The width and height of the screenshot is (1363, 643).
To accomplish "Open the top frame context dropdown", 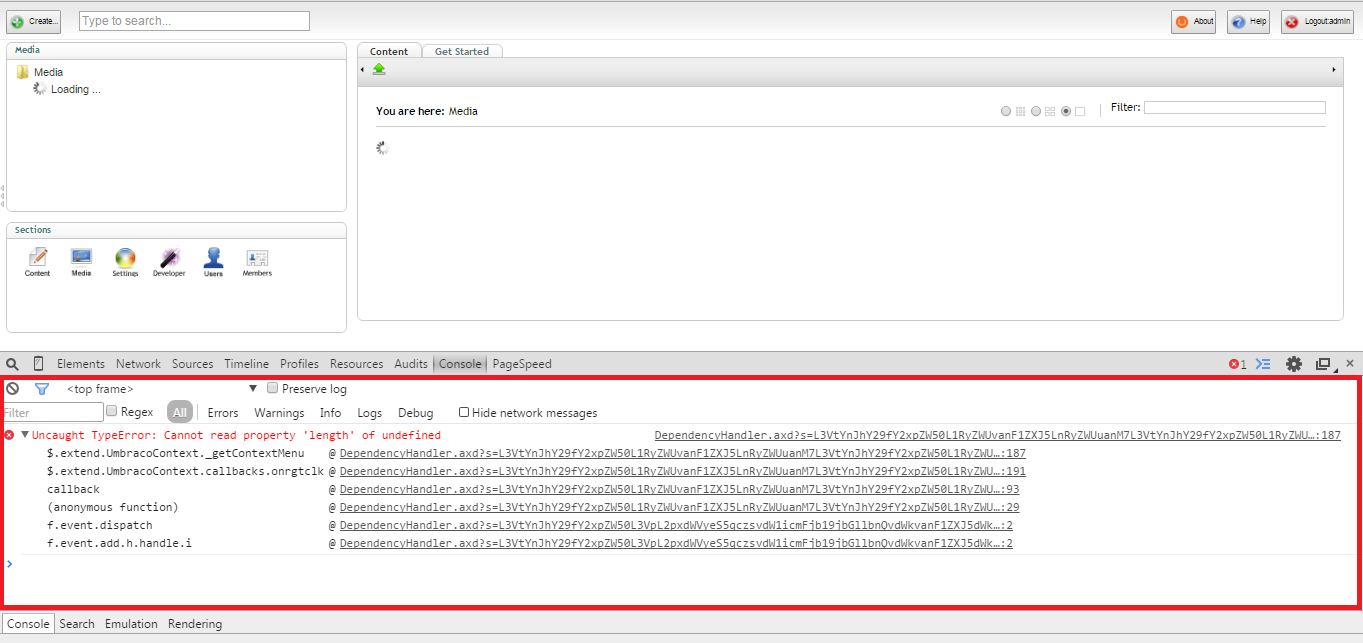I will coord(160,389).
